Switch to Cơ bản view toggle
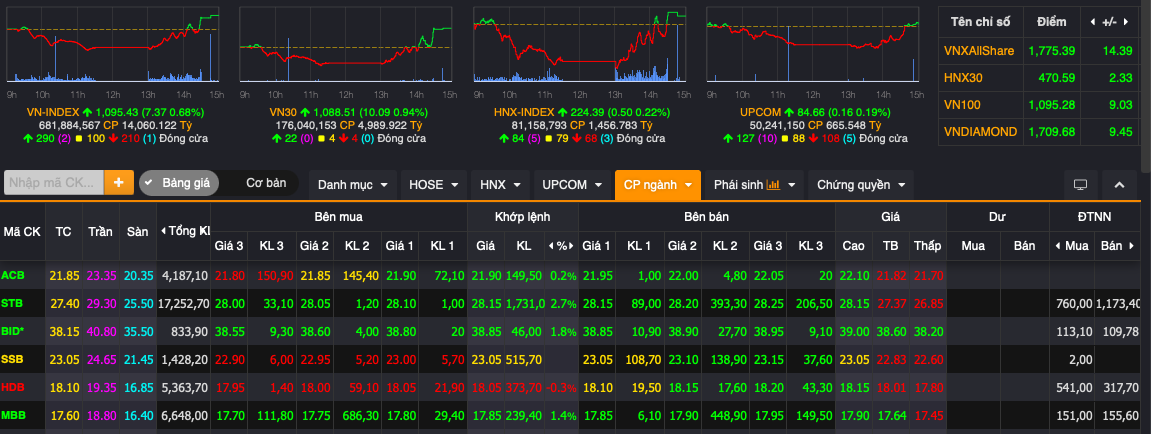Viewport: 1151px width, 434px height. [266, 183]
